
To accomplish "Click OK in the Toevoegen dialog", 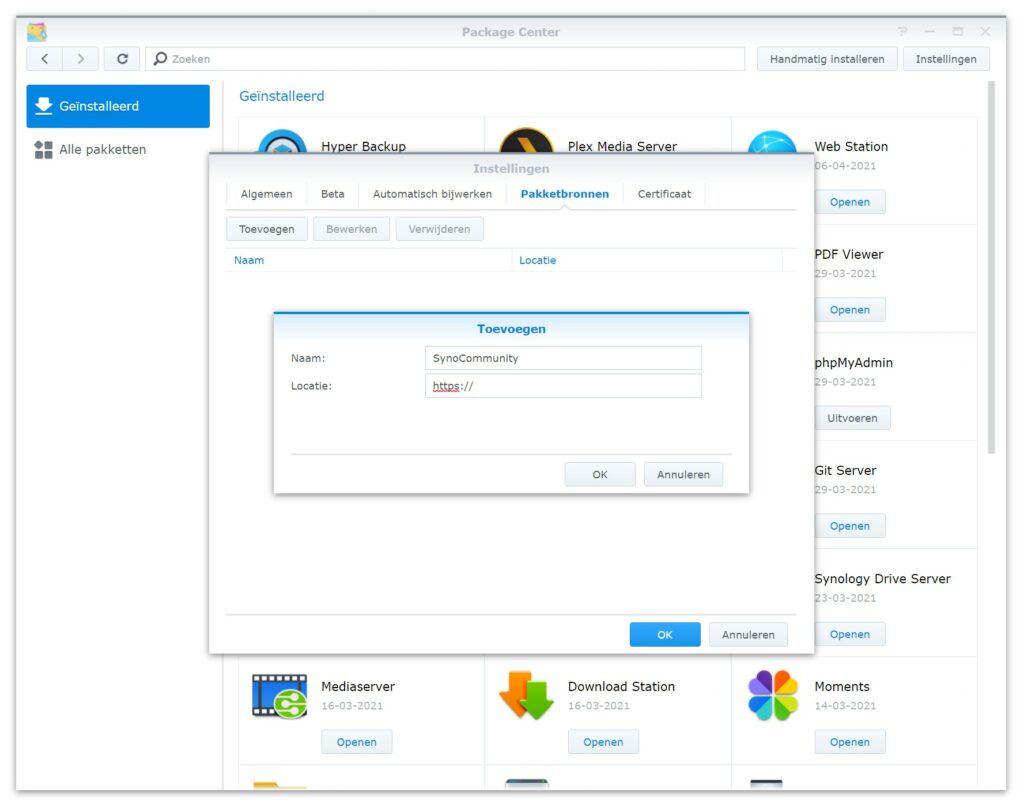I will 600,475.
